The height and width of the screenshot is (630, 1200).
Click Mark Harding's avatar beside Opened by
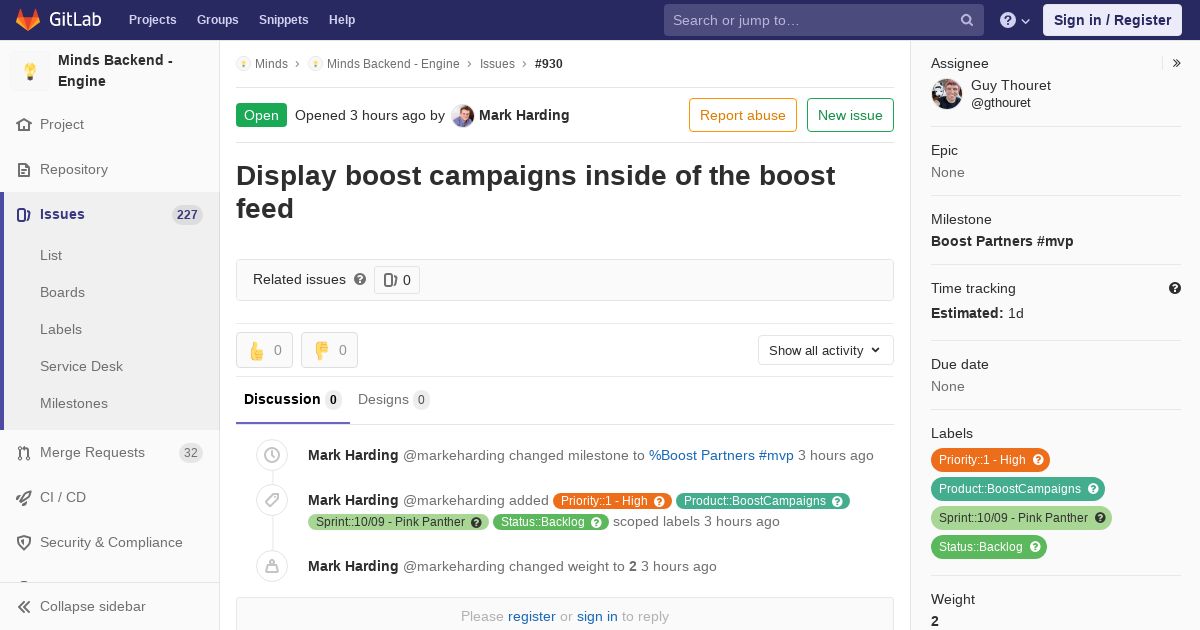tap(463, 116)
